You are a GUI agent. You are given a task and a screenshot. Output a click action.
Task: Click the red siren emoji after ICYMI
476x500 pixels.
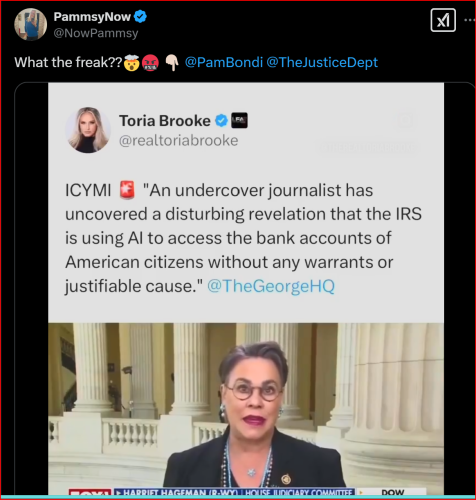[x=127, y=190]
